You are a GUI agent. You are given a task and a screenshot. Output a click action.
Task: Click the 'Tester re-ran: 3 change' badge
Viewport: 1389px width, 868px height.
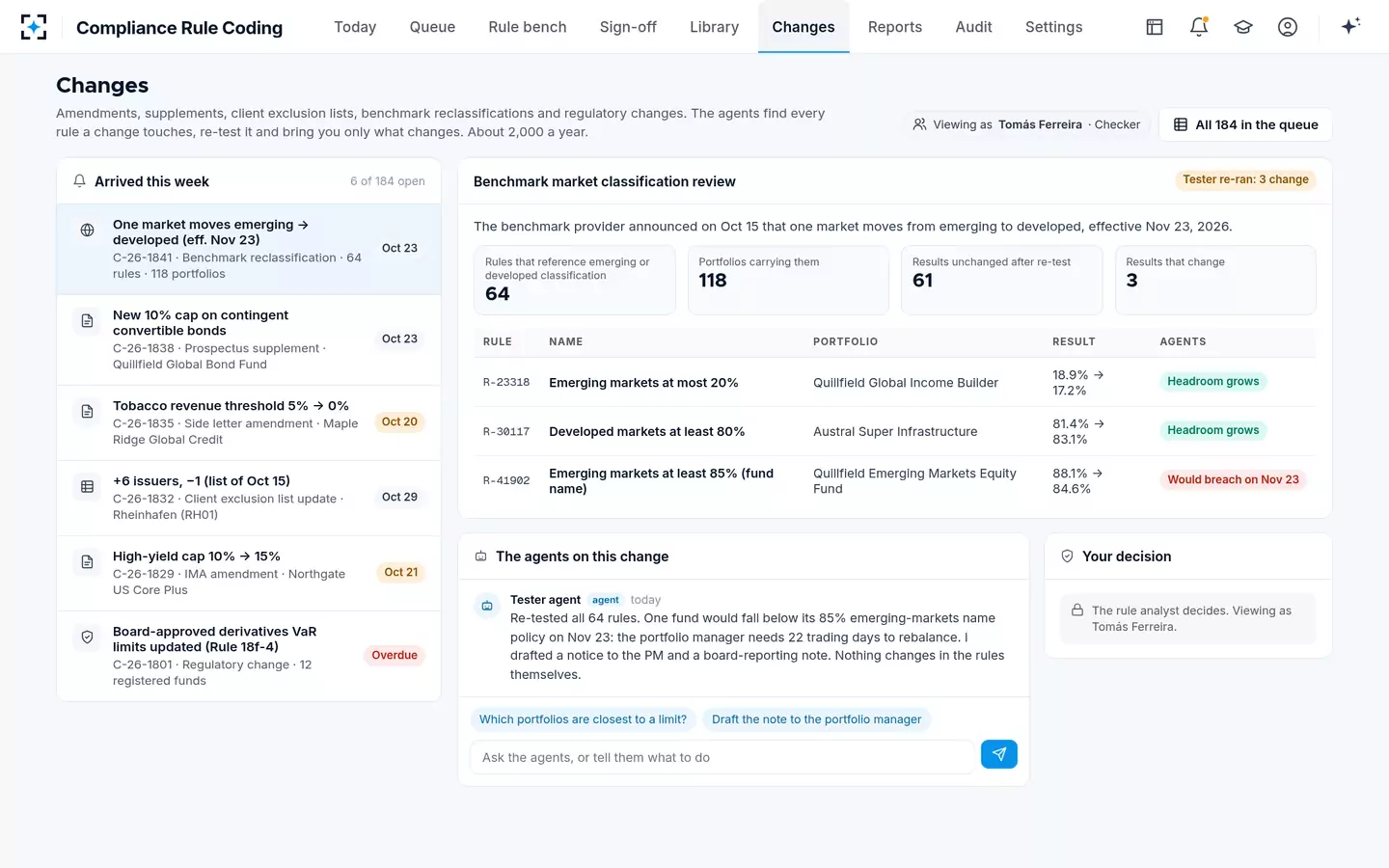pos(1245,179)
